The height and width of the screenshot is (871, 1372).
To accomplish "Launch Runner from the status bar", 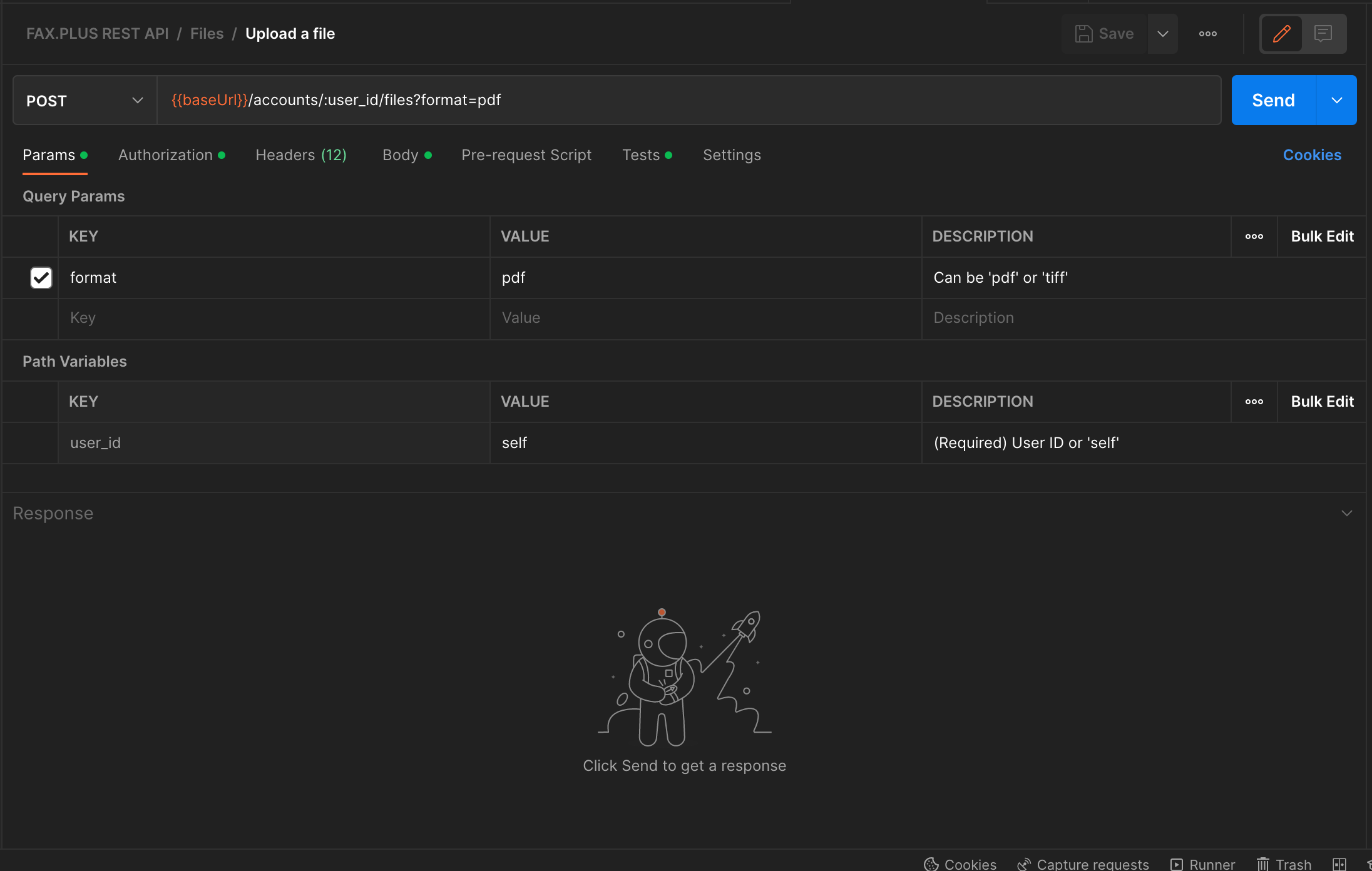I will coord(1202,864).
